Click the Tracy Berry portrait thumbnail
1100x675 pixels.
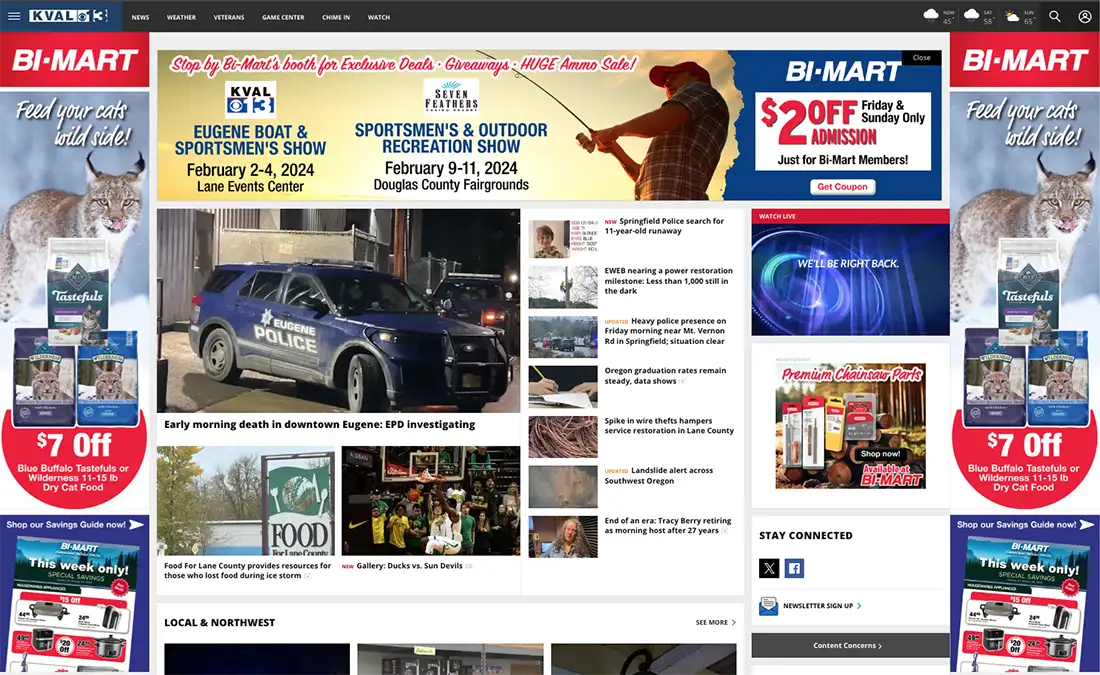(x=563, y=537)
